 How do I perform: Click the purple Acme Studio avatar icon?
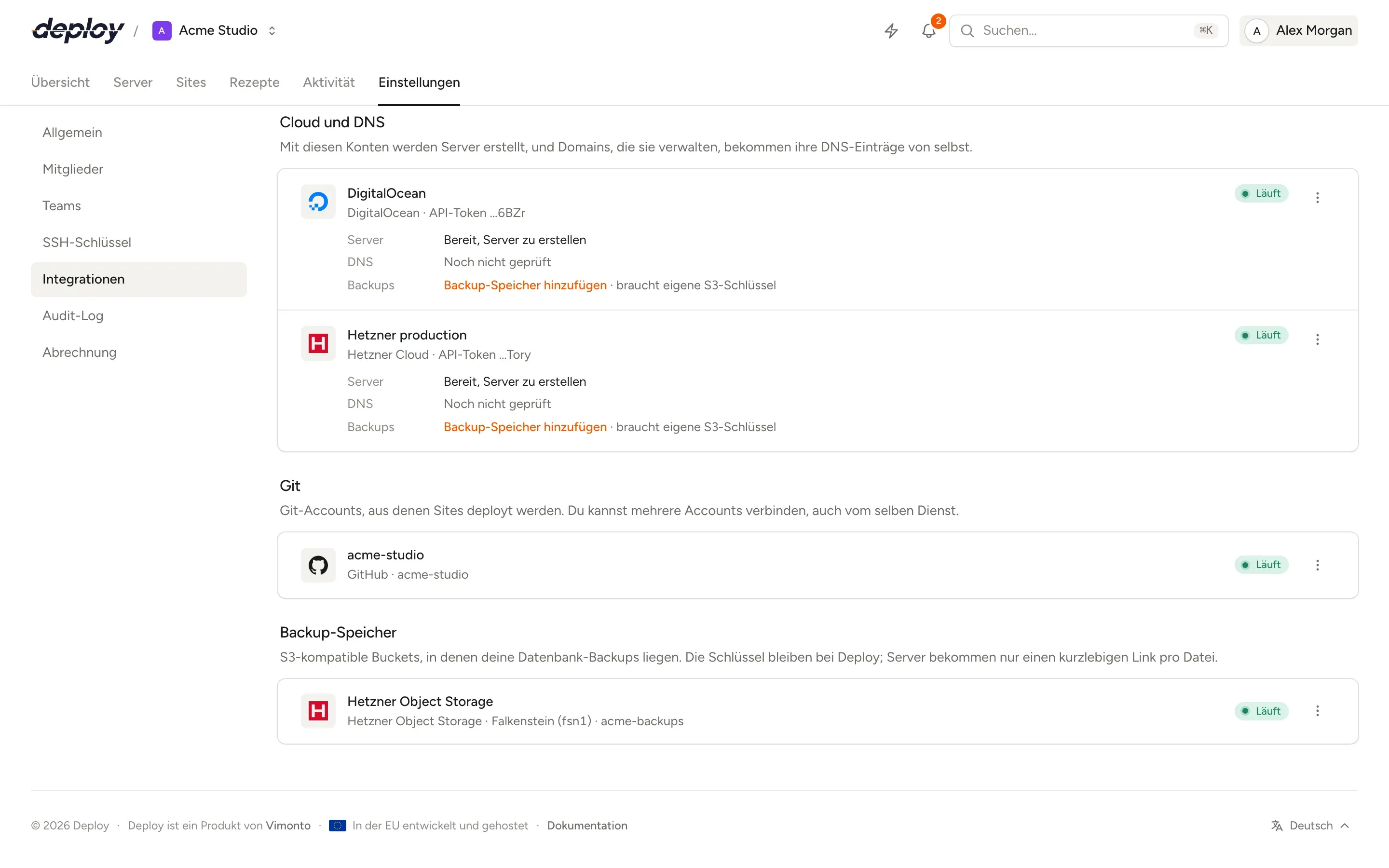162,30
